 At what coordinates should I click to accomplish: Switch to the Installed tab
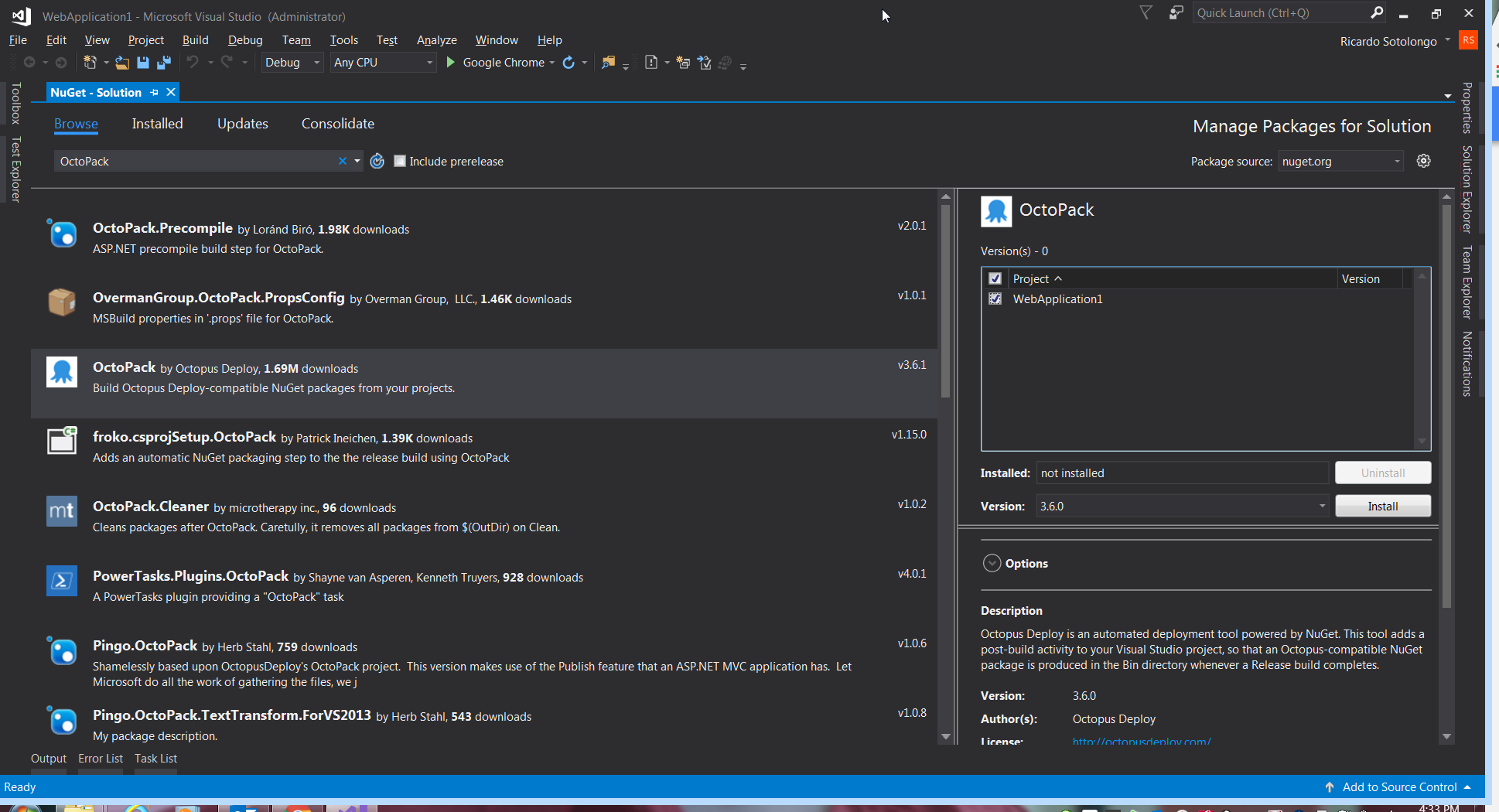click(157, 124)
